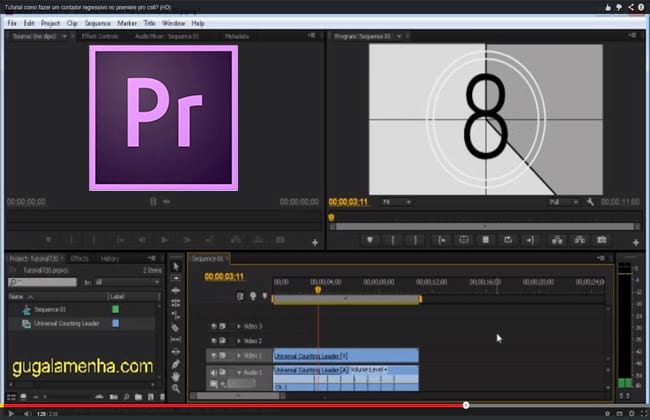The image size is (650, 420).
Task: Click the Extract button in Program monitor
Action: (580, 240)
